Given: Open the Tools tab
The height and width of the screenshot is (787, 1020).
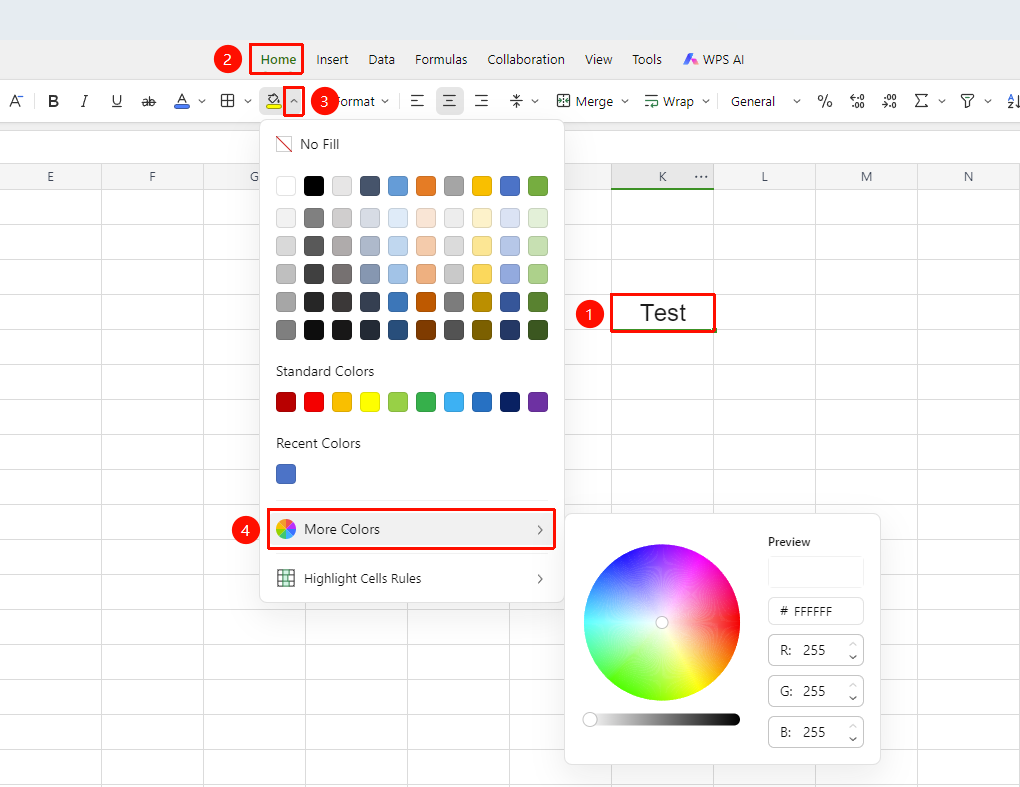Looking at the screenshot, I should click(x=647, y=59).
